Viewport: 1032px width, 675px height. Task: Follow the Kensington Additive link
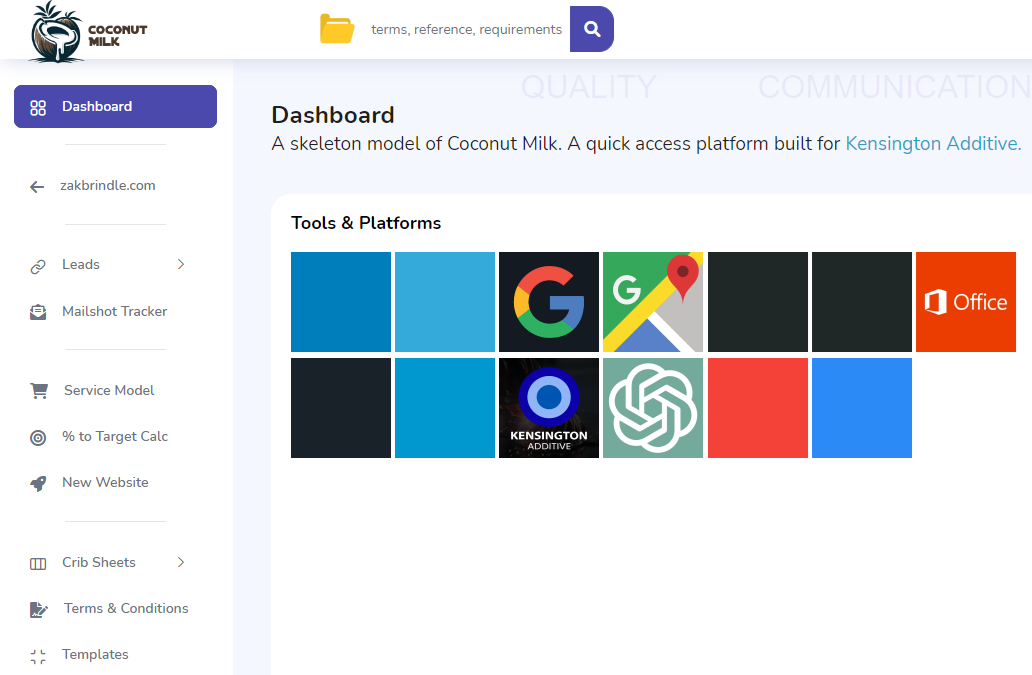933,143
